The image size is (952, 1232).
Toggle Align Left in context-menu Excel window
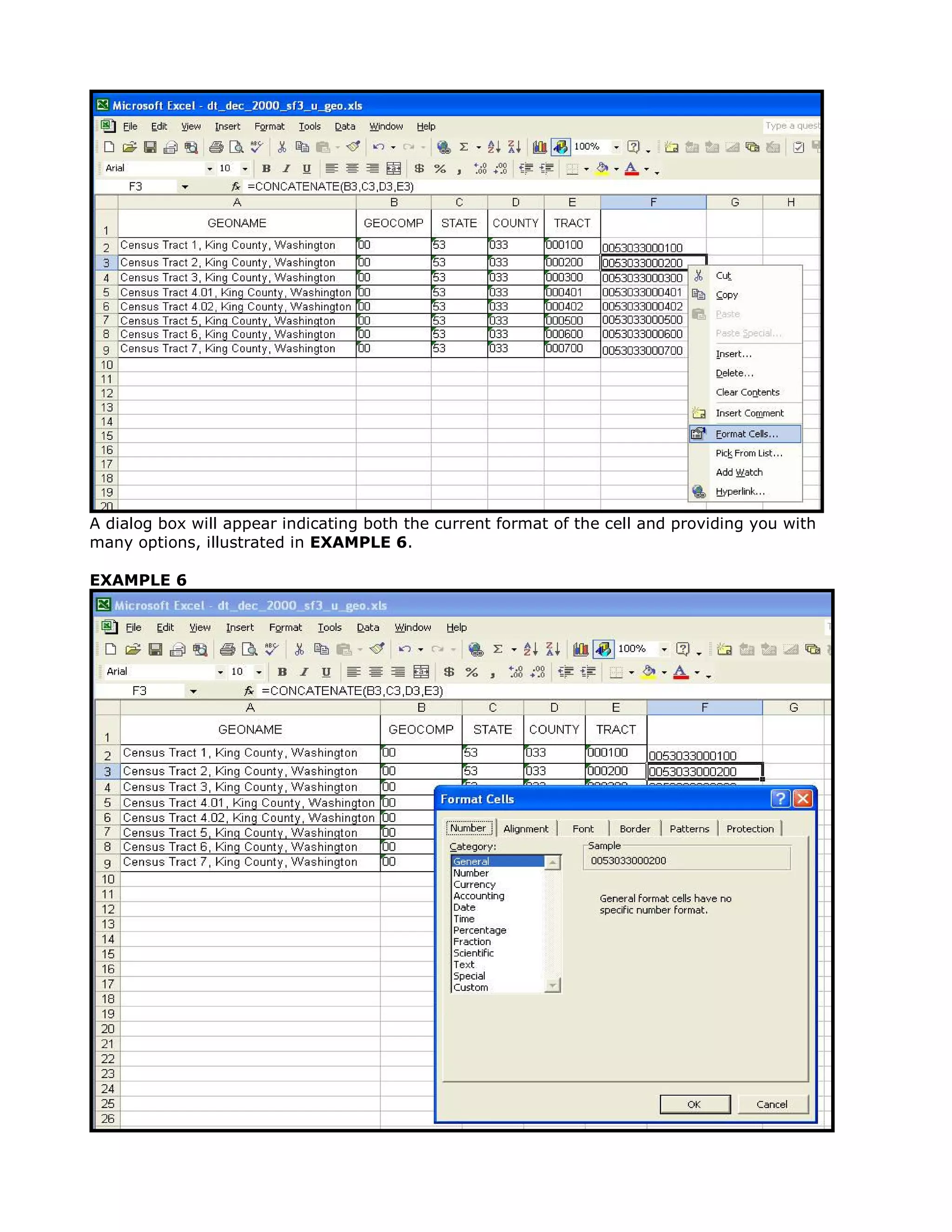pyautogui.click(x=331, y=168)
